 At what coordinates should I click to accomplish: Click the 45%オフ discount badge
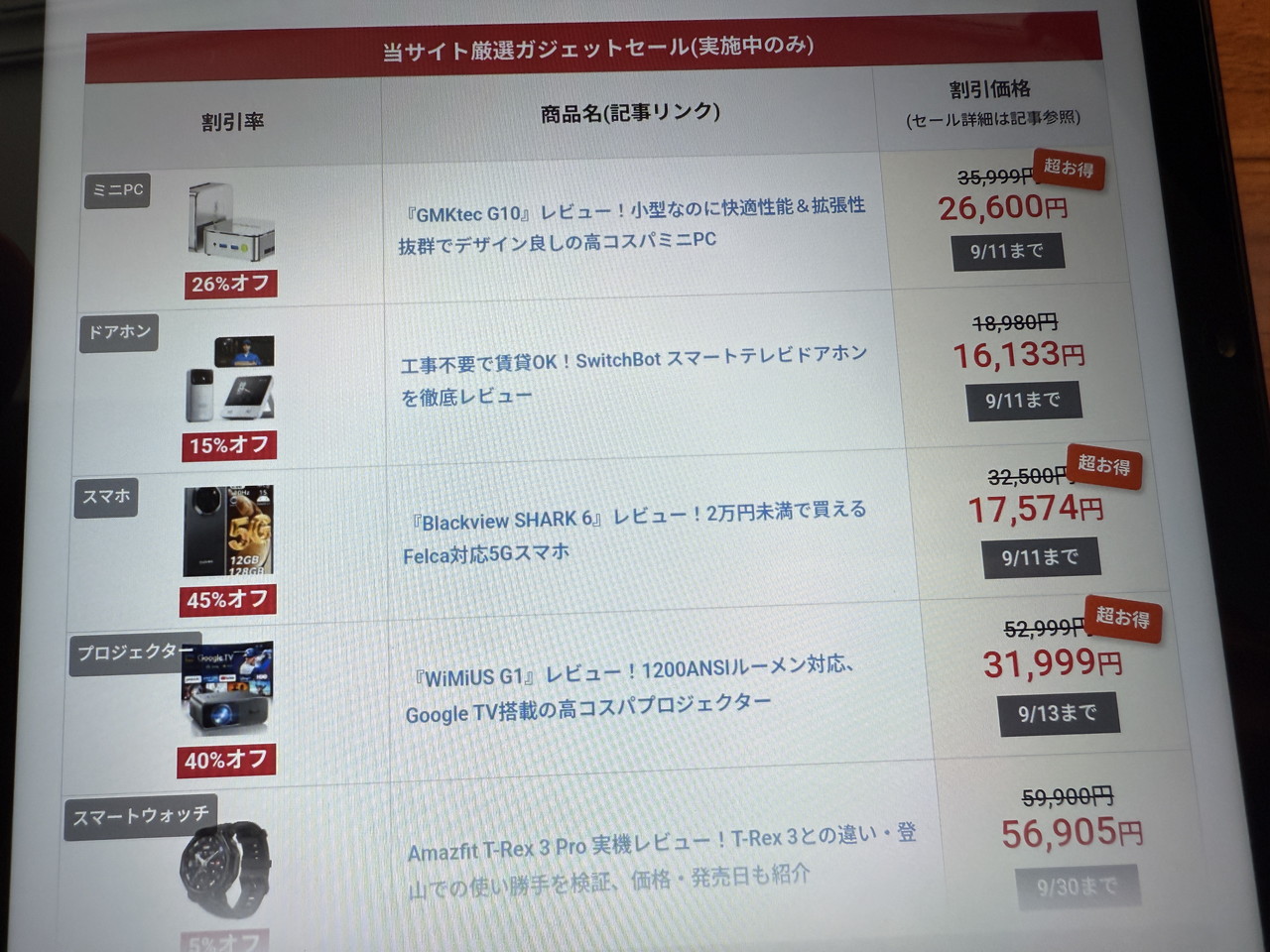pyautogui.click(x=227, y=600)
